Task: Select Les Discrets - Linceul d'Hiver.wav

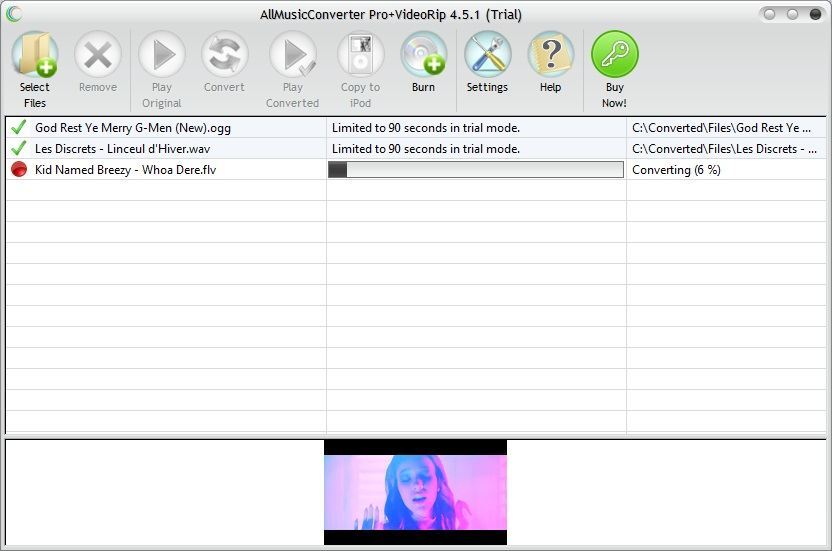Action: point(123,149)
